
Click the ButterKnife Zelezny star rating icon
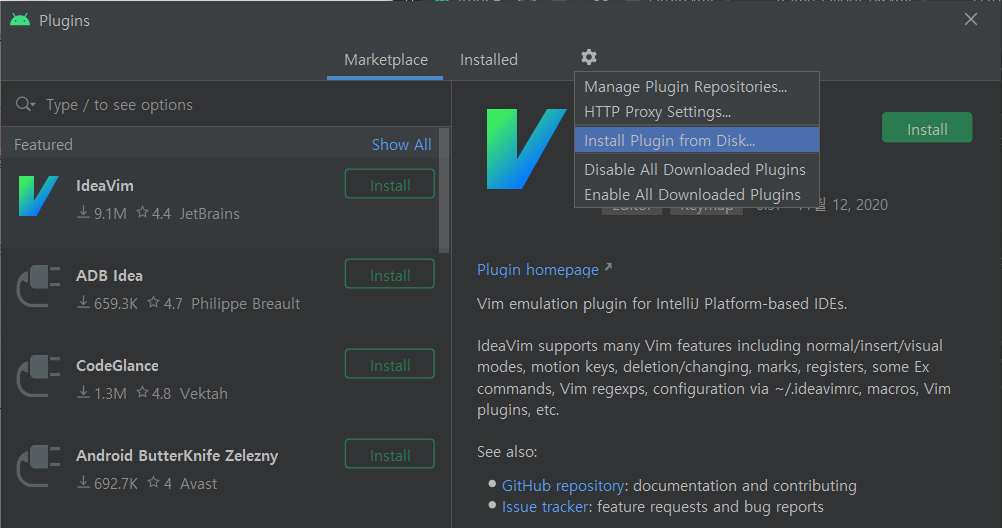(153, 483)
